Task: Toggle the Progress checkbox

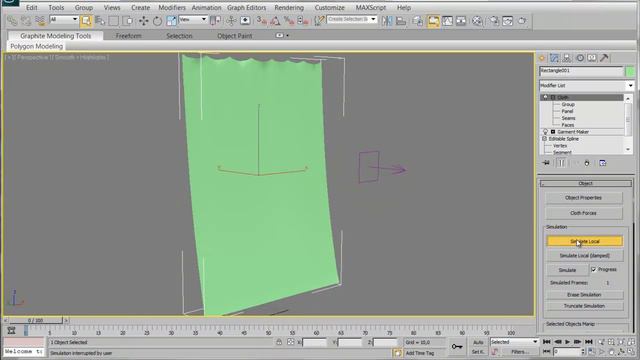Action: pyautogui.click(x=593, y=269)
